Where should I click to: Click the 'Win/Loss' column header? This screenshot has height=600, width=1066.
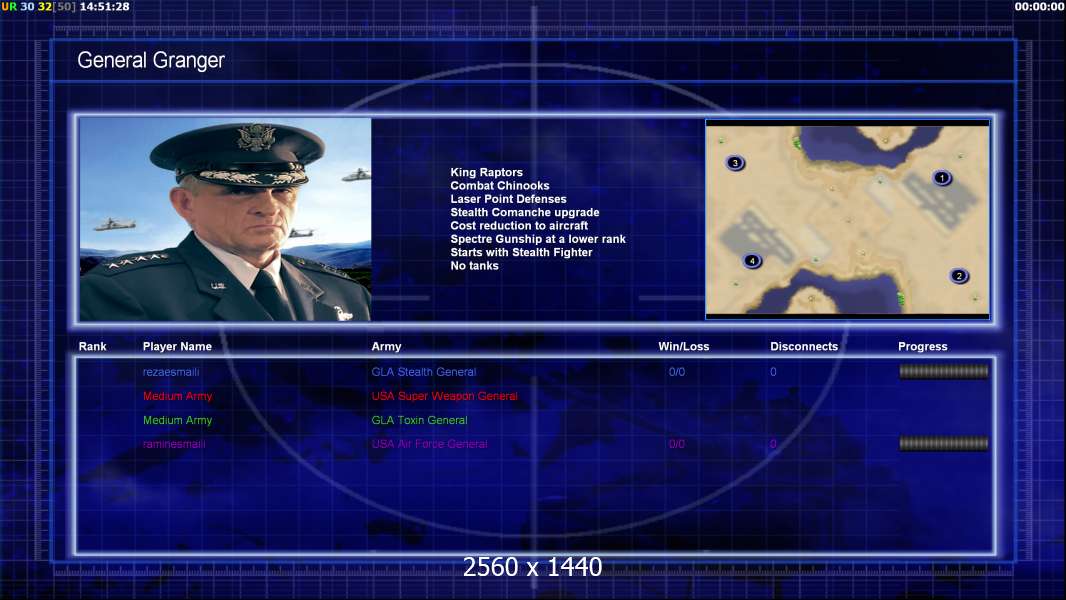[x=683, y=347]
